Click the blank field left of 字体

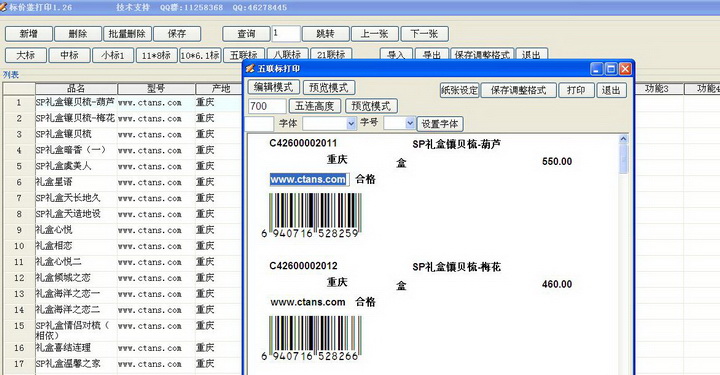tap(259, 123)
